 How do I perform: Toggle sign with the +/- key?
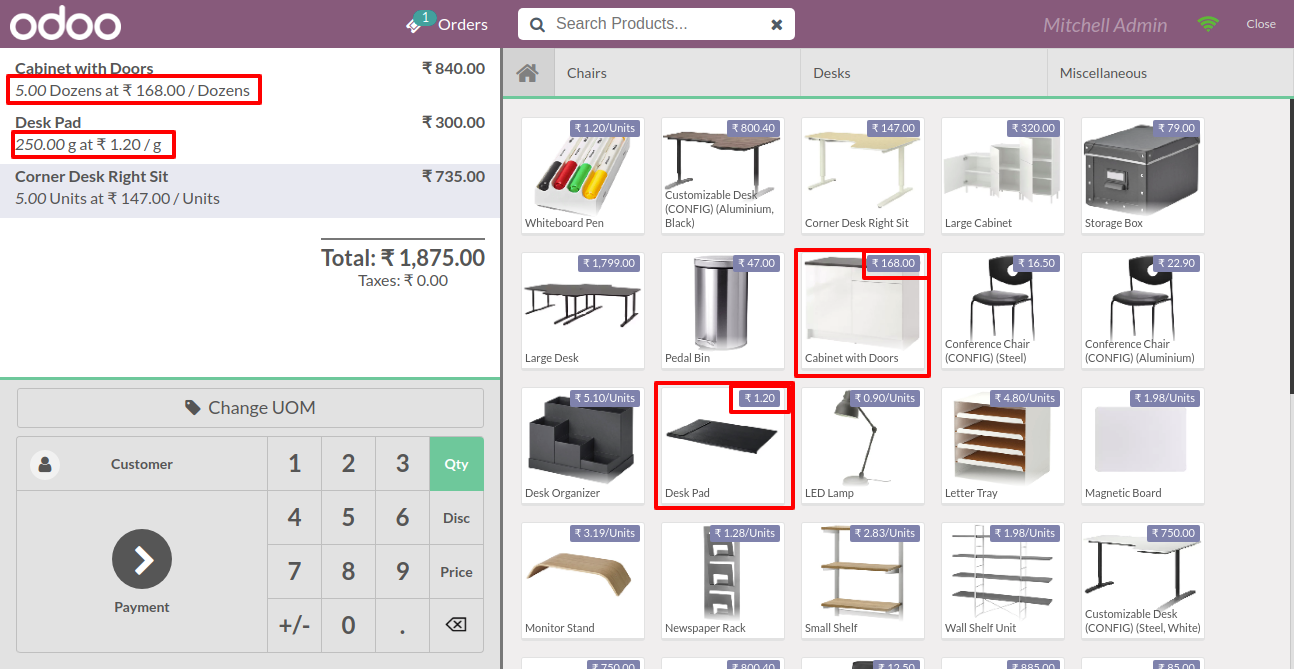pos(294,625)
